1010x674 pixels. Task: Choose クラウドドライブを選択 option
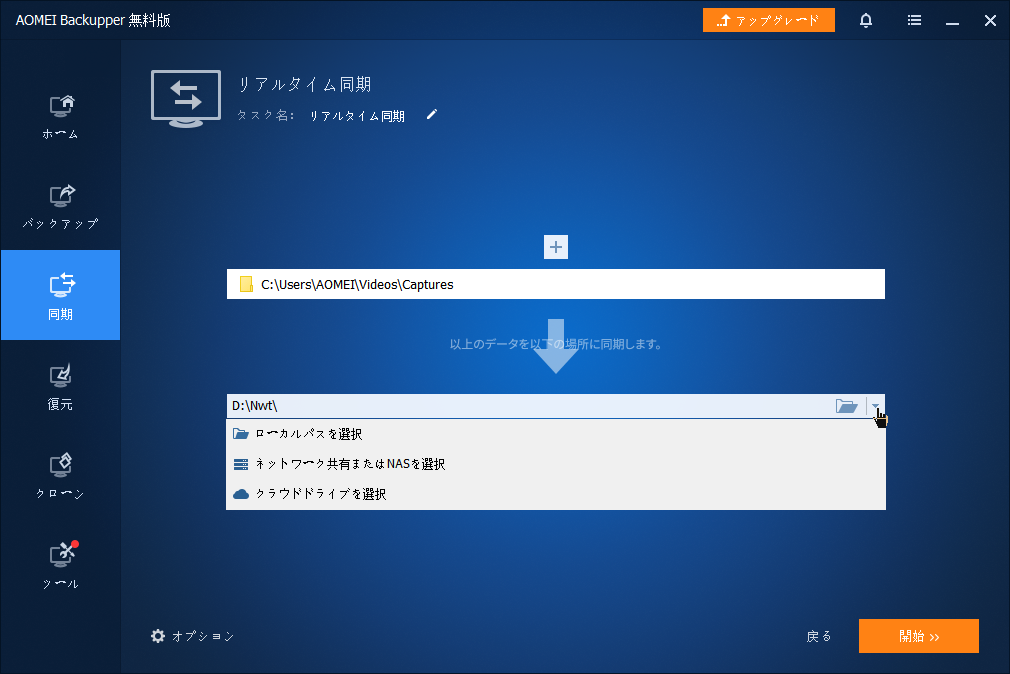point(556,494)
